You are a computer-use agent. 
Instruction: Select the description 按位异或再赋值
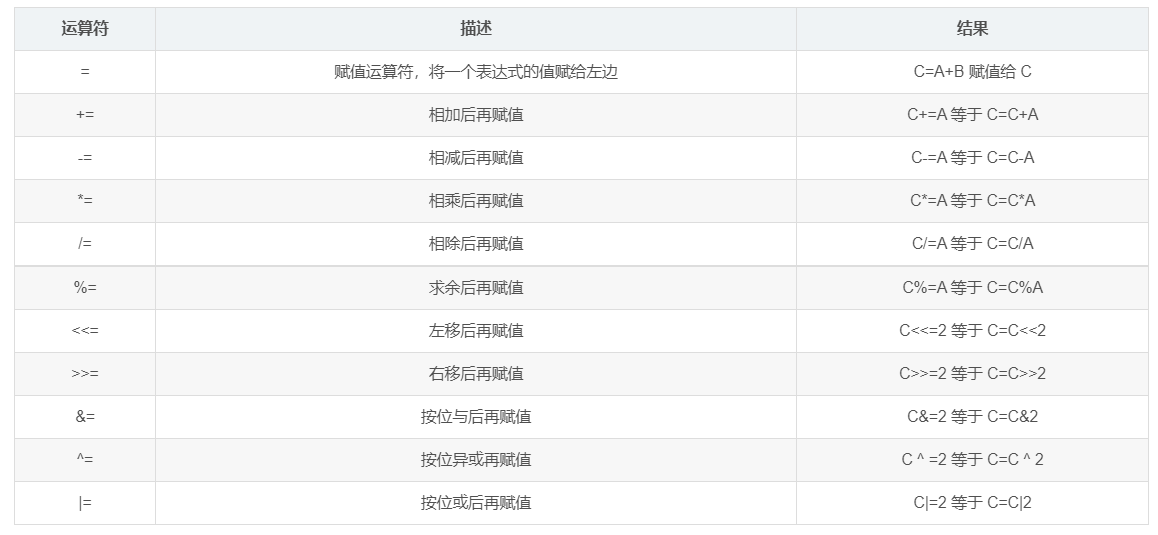475,460
